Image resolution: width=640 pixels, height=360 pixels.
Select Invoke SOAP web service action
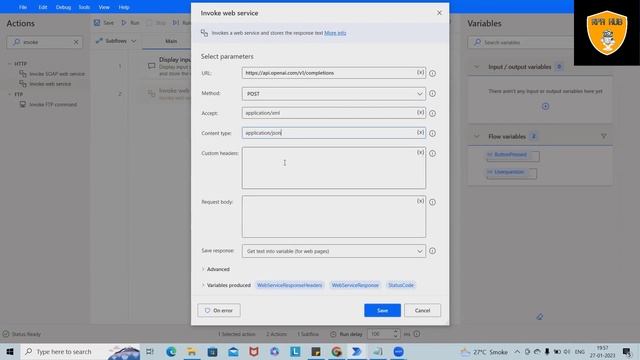click(x=53, y=74)
